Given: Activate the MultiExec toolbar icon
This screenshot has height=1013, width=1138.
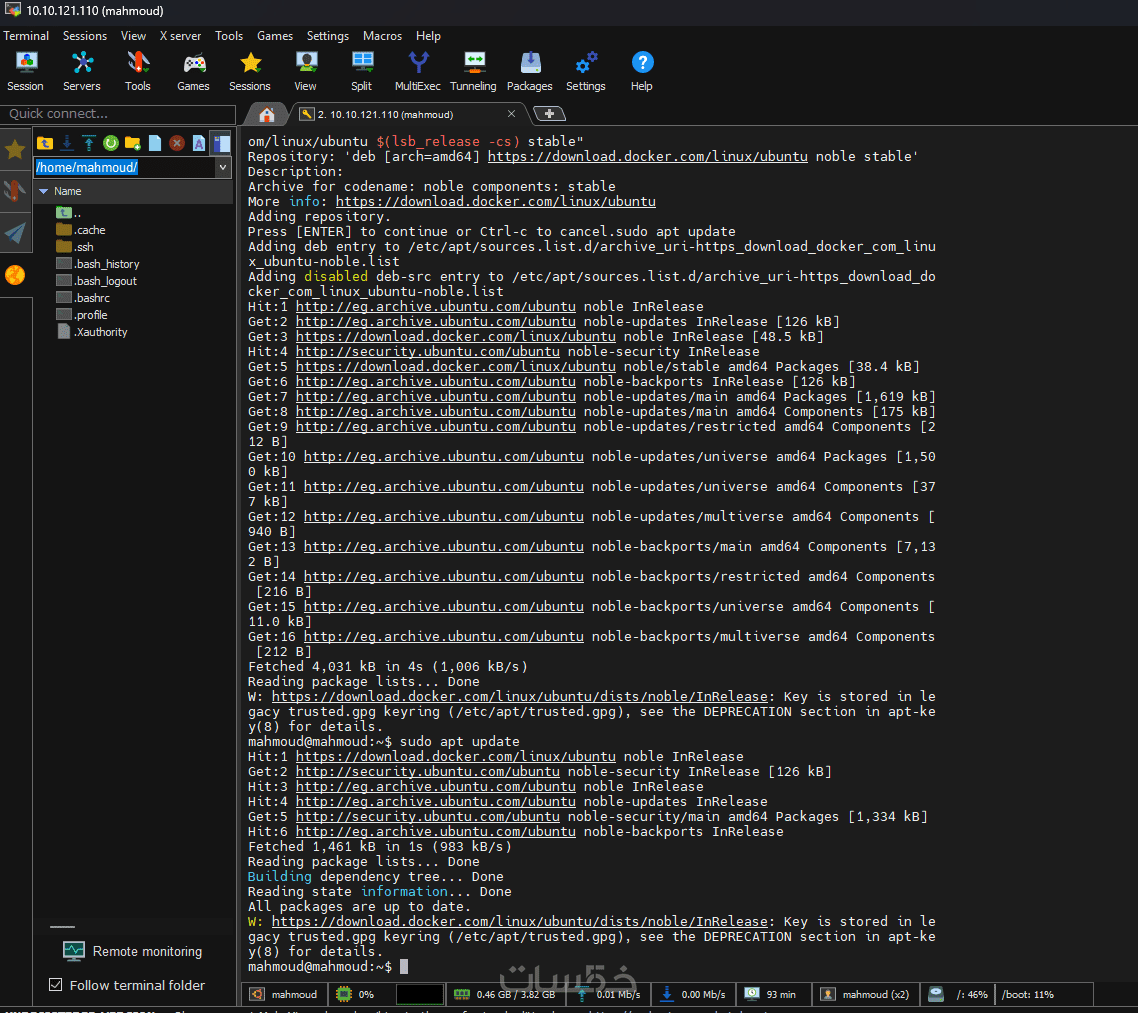Looking at the screenshot, I should [x=417, y=71].
